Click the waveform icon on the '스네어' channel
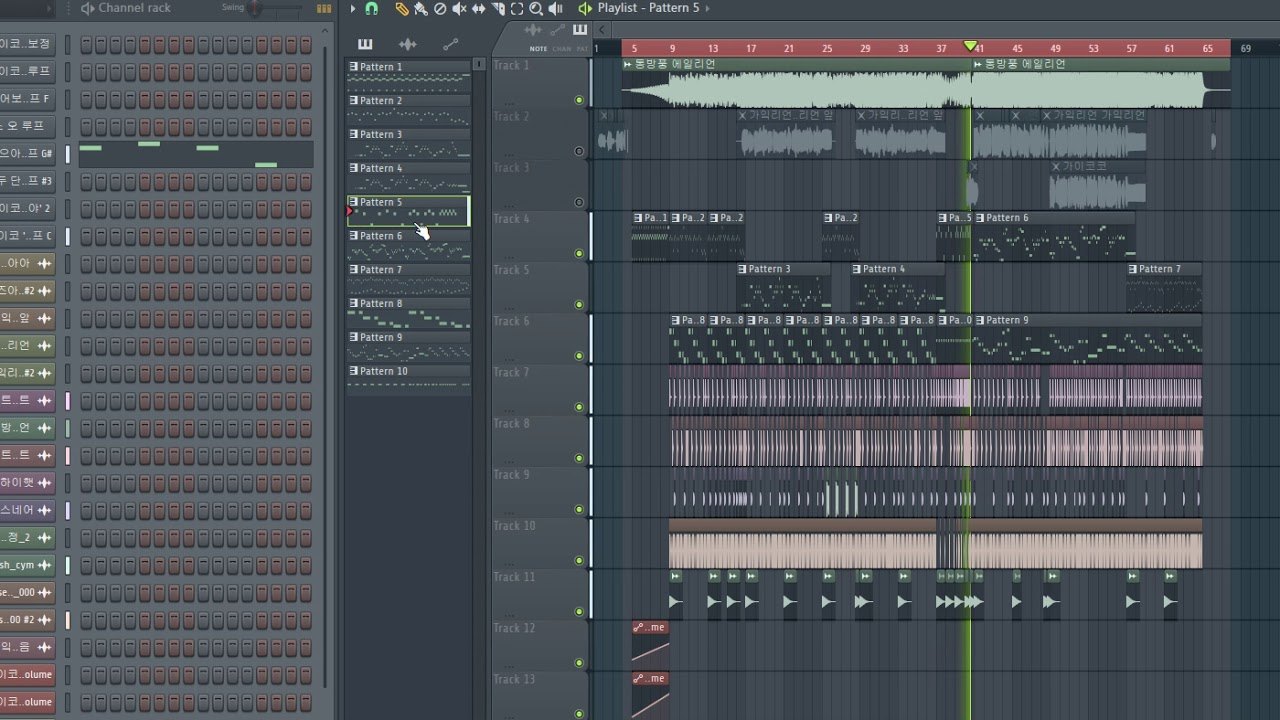 43,510
